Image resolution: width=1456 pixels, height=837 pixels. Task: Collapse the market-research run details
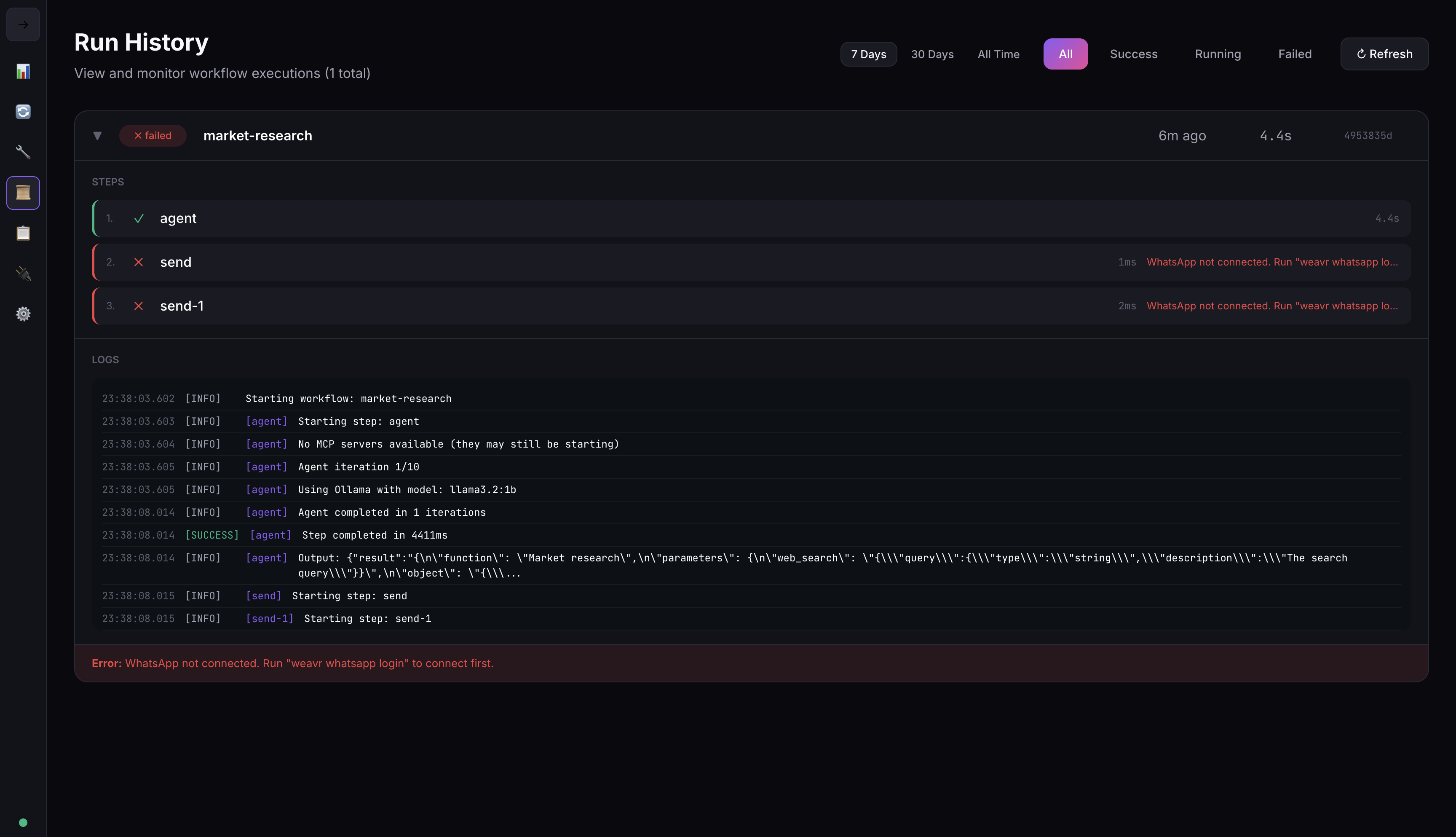click(x=98, y=136)
